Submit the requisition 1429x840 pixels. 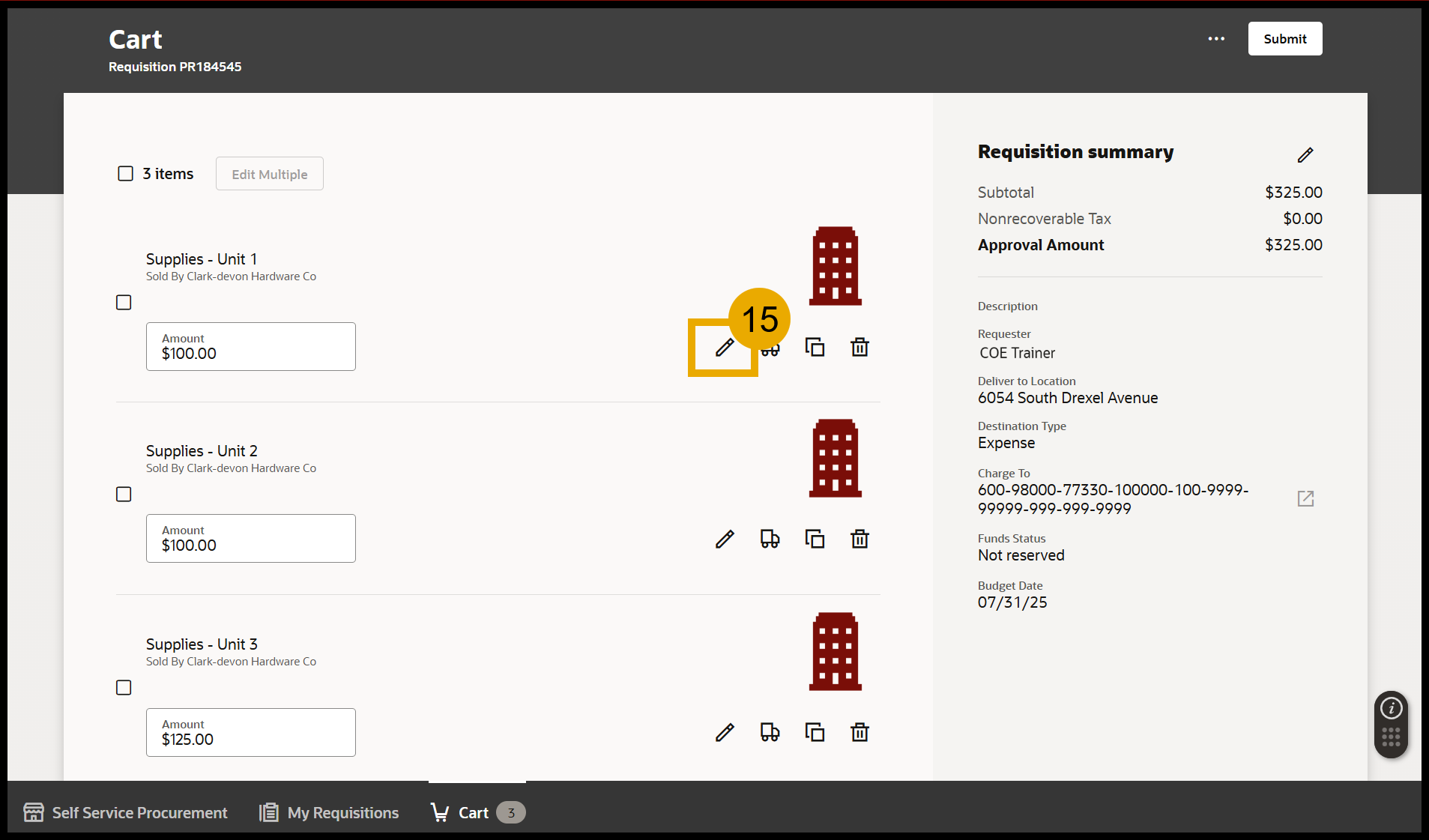pos(1284,39)
